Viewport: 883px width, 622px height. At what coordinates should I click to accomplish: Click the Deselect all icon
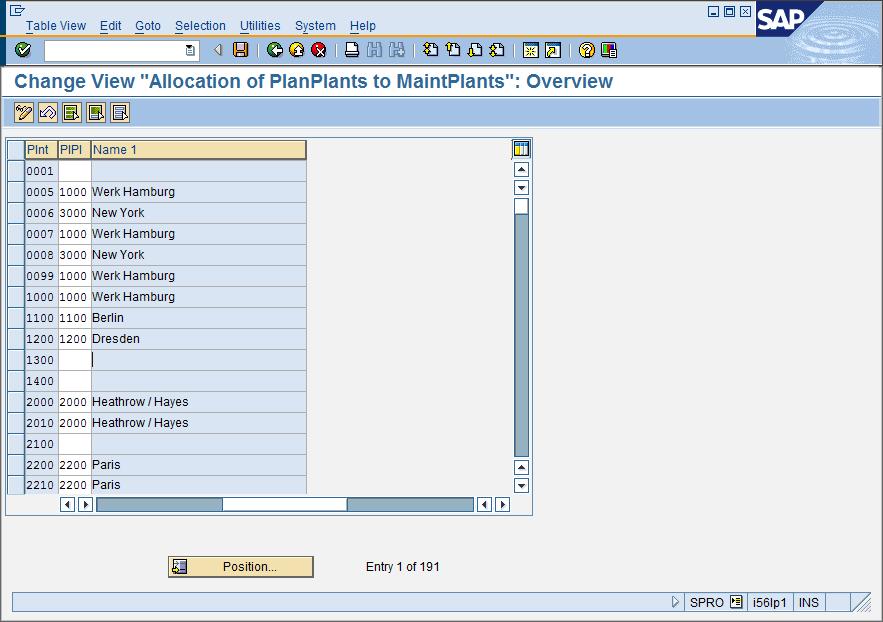[121, 113]
